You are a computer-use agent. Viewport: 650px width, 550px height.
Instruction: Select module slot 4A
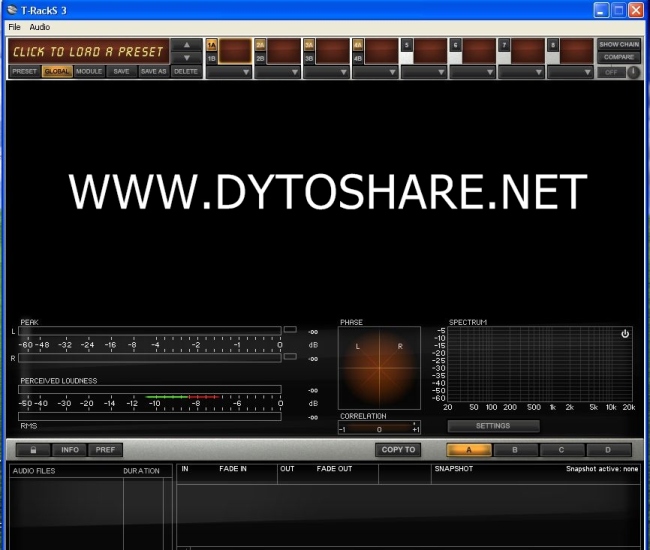click(358, 45)
